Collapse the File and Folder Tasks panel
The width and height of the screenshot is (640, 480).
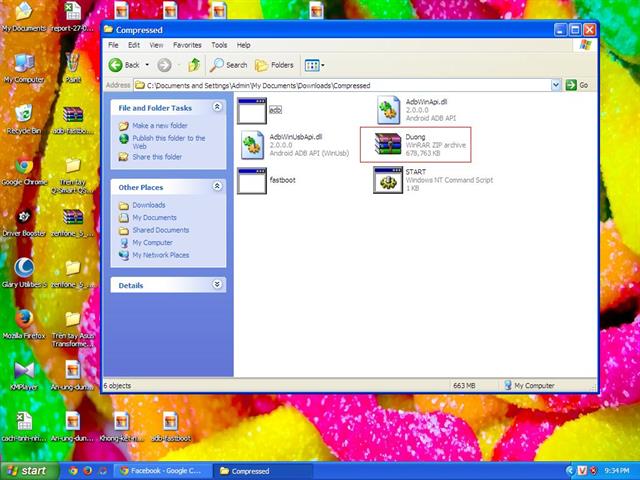[x=217, y=107]
